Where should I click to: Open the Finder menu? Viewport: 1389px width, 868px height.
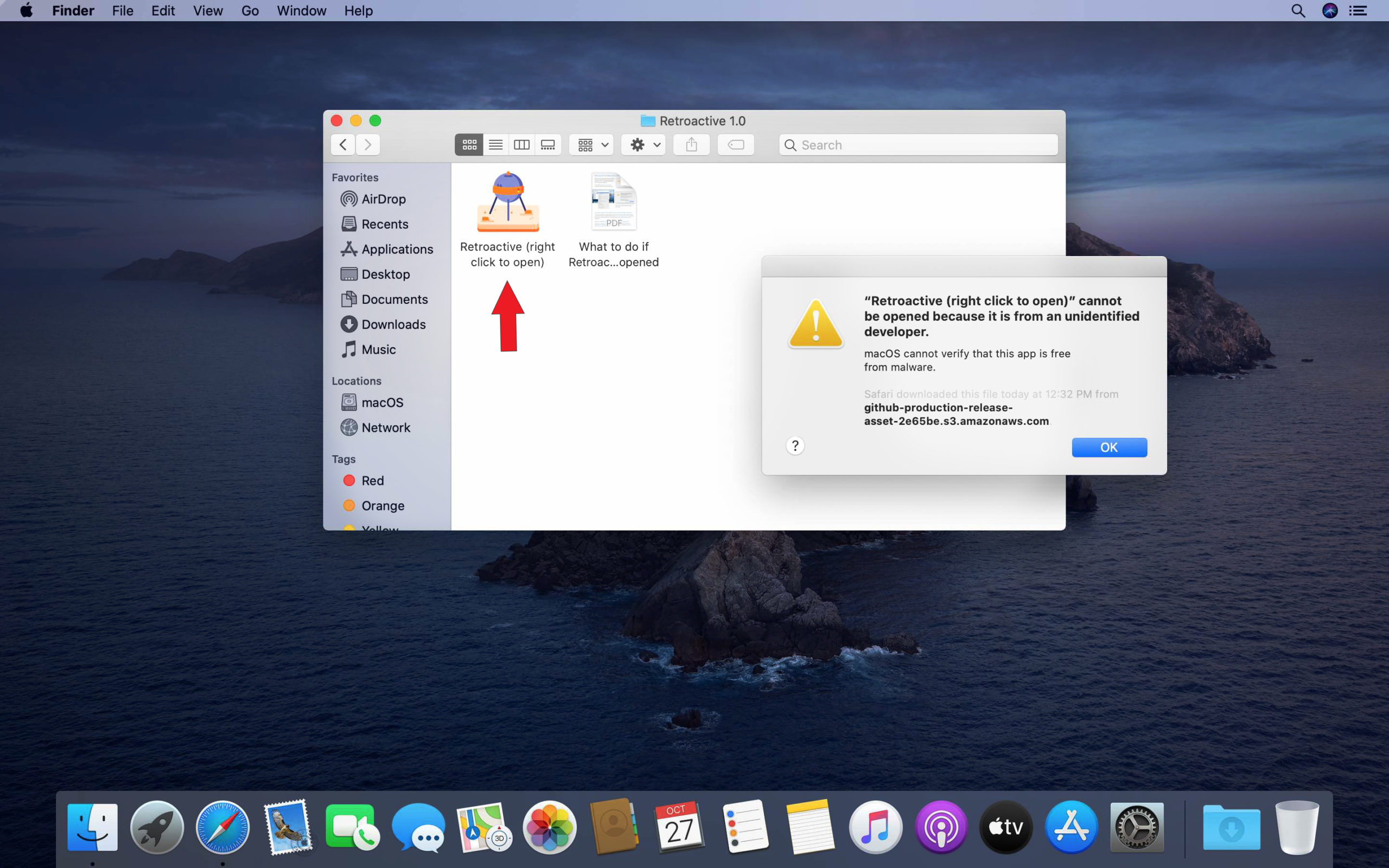tap(73, 10)
